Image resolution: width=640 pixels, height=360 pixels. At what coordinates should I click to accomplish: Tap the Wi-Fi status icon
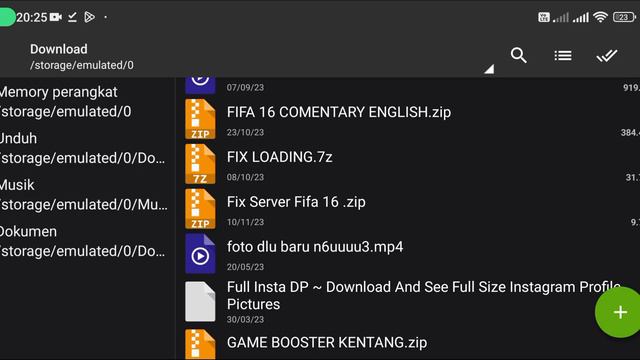tap(600, 17)
